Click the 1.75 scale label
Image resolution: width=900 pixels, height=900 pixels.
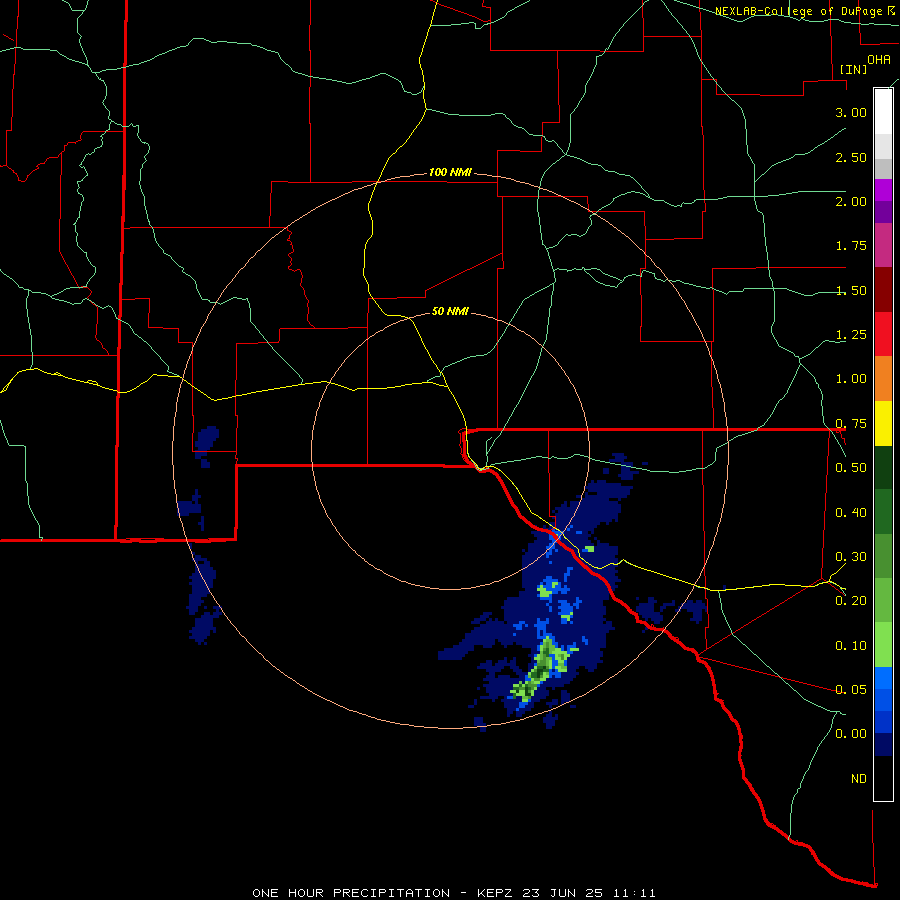coord(851,246)
